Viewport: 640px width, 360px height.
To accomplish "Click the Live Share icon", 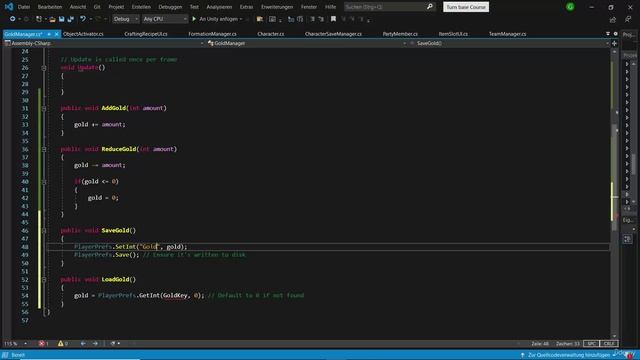I will coord(612,20).
